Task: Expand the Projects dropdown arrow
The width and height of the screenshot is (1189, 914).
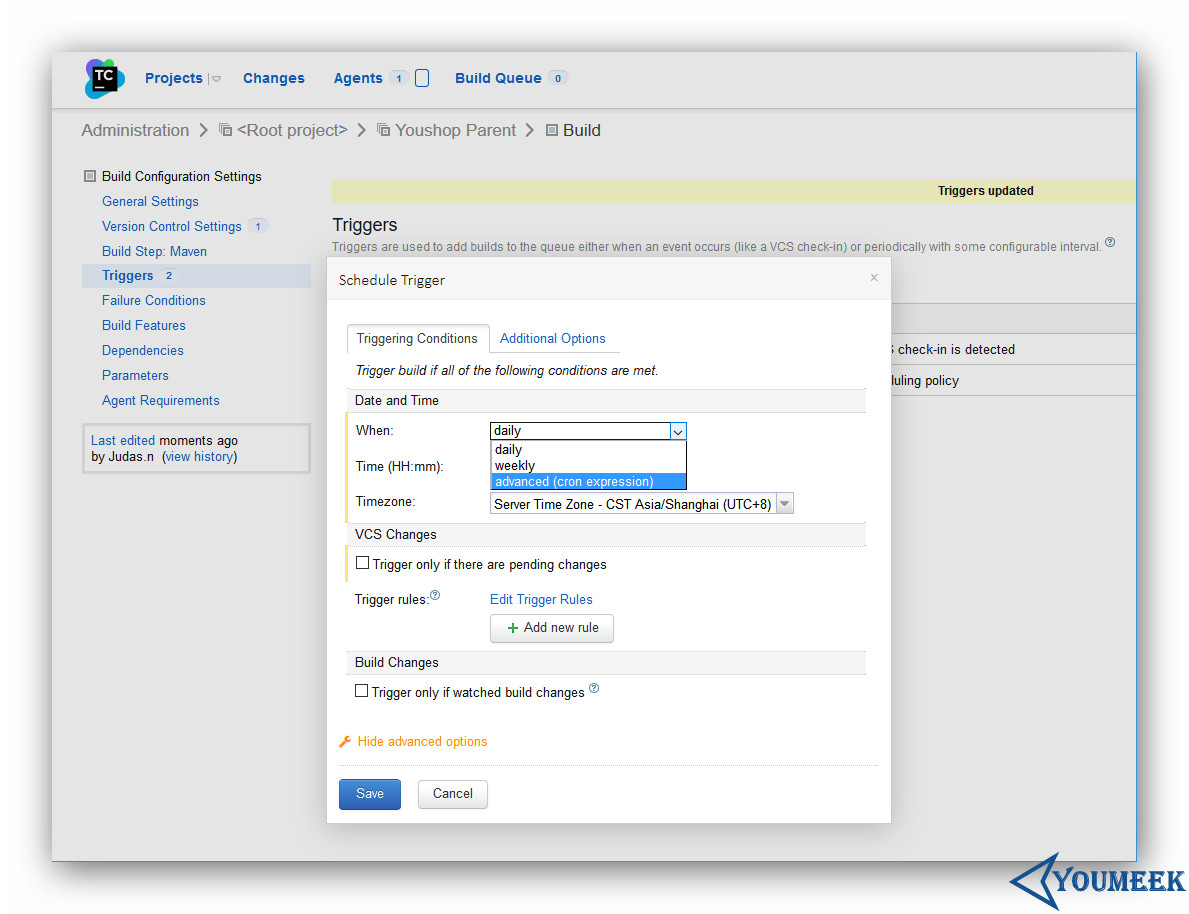Action: pyautogui.click(x=216, y=79)
